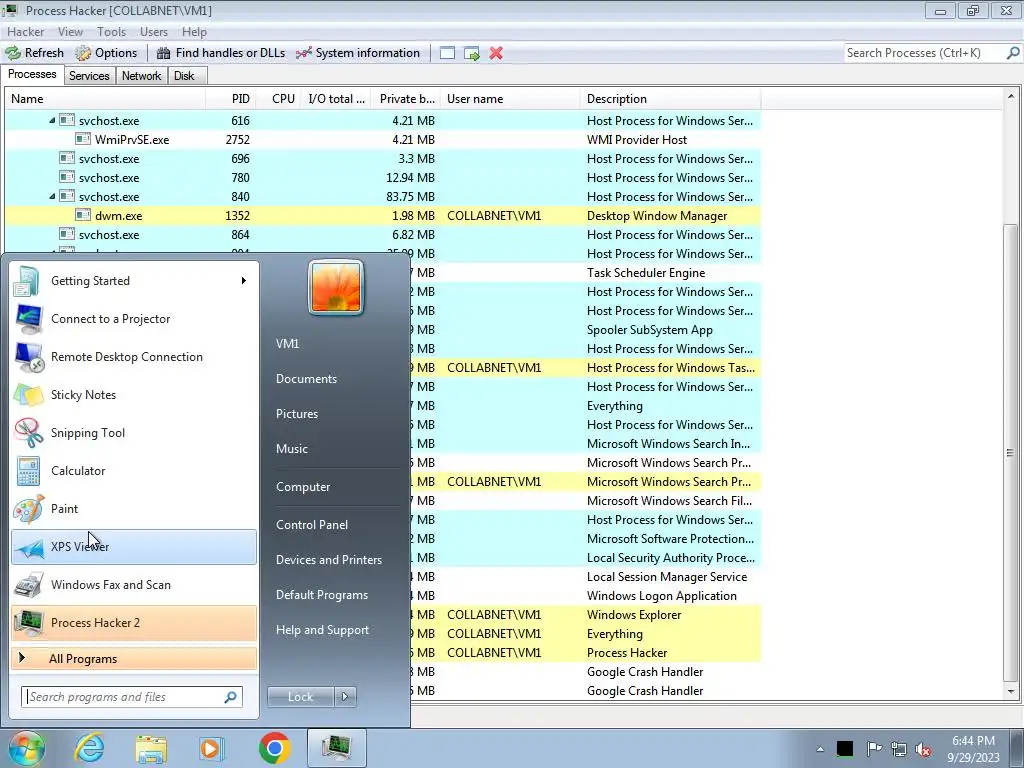Image resolution: width=1024 pixels, height=768 pixels.
Task: Launch the Snipping Tool
Action: 134,432
